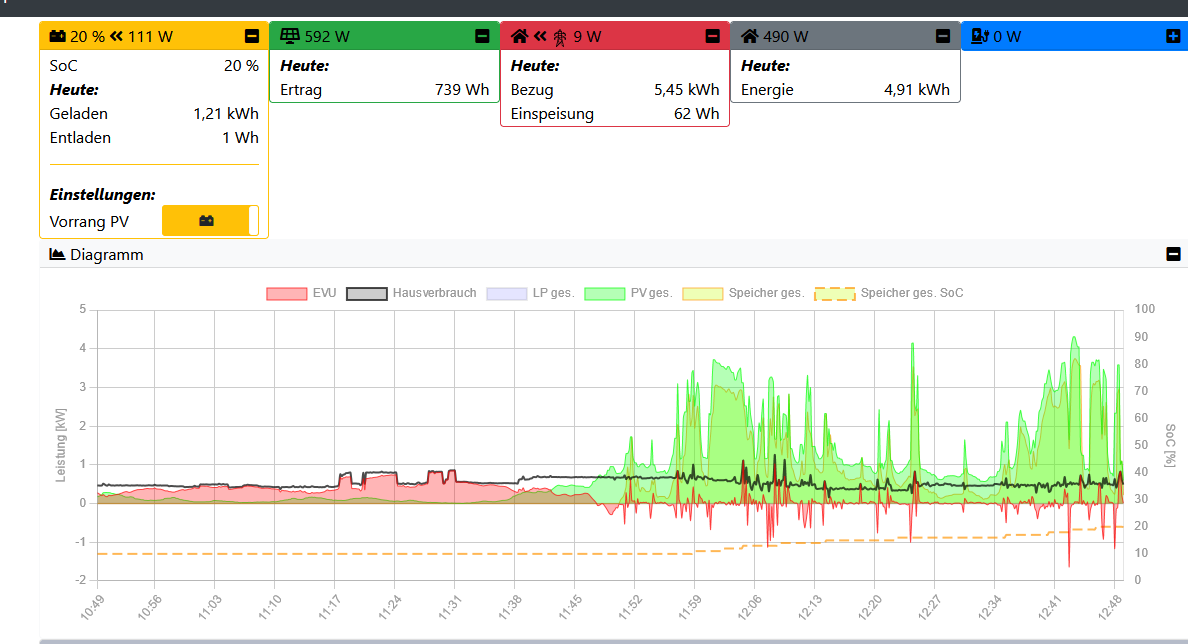Click the double arrow icon in the battery header
1188x644 pixels.
coord(116,37)
